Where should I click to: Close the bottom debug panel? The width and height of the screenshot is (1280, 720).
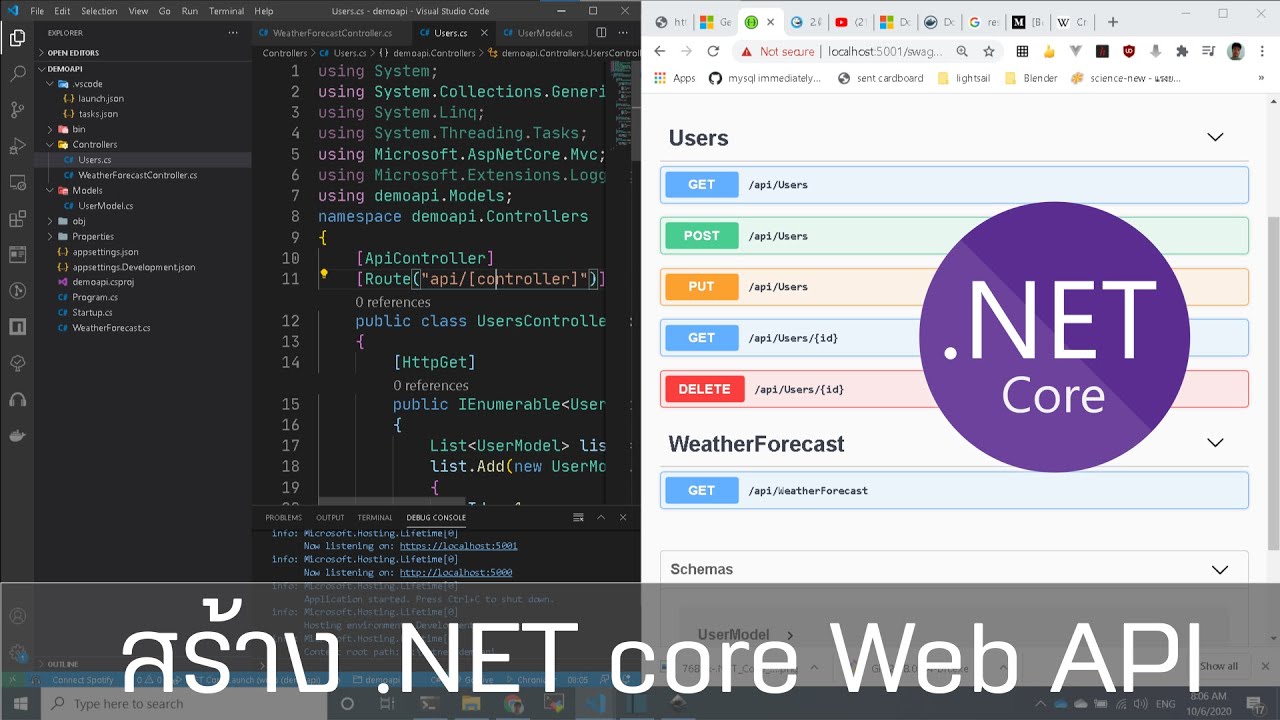pyautogui.click(x=623, y=517)
